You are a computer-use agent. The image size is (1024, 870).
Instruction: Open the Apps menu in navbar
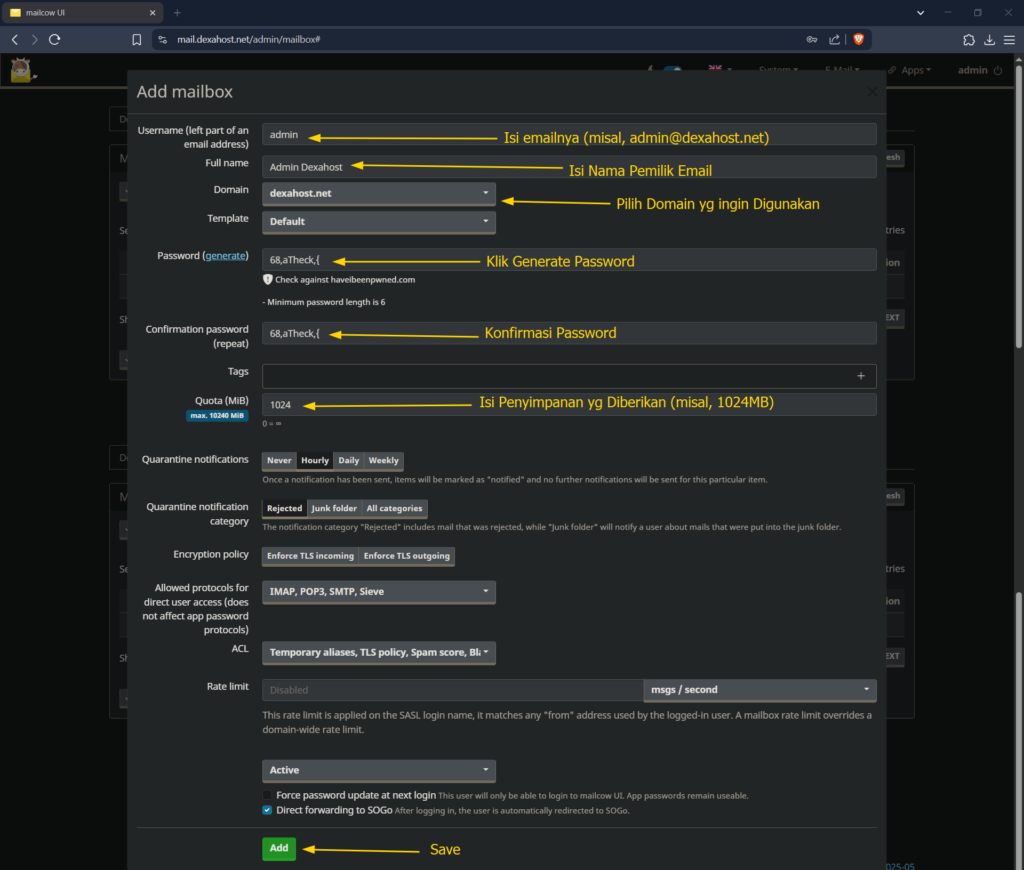coord(910,71)
